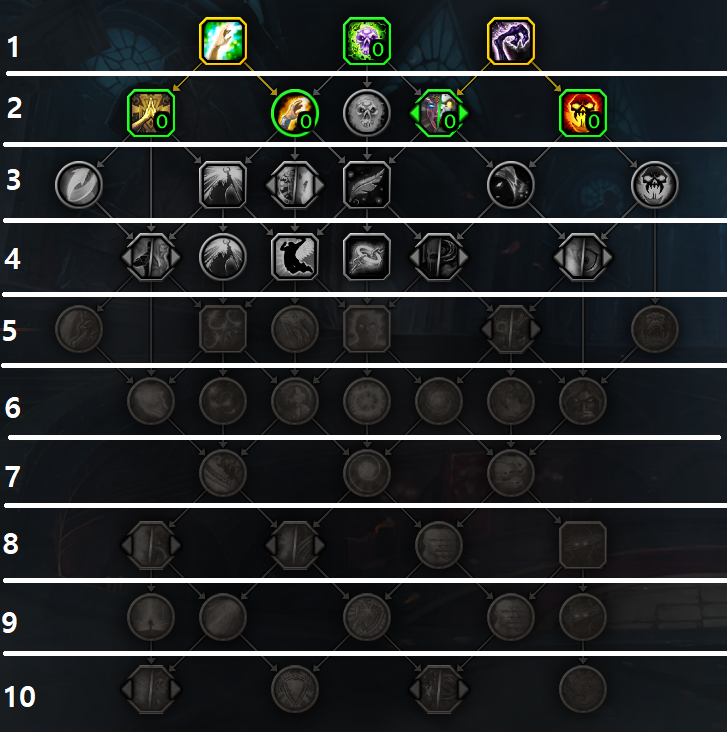Select the gray chains talent in row 4

click(x=367, y=257)
